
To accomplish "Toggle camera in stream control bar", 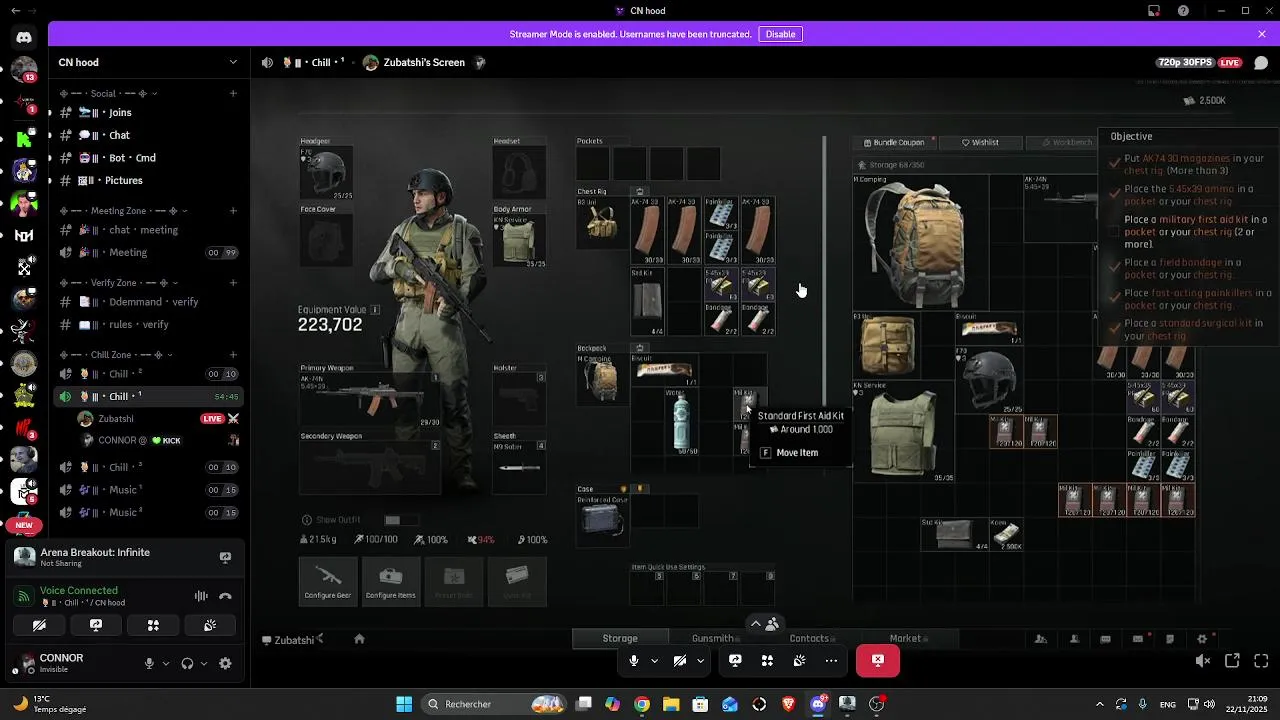I will [679, 660].
